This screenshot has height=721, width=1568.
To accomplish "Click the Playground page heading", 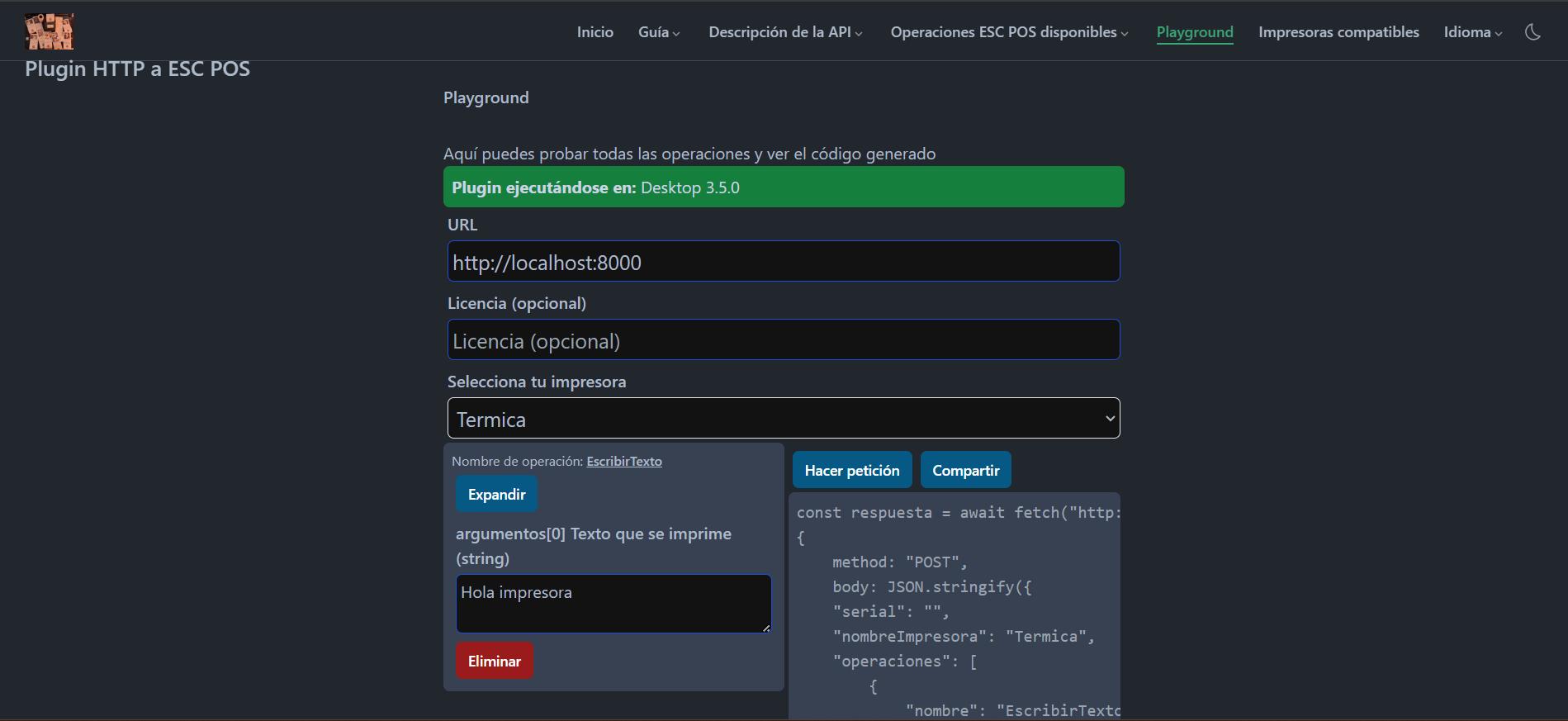I will click(486, 97).
